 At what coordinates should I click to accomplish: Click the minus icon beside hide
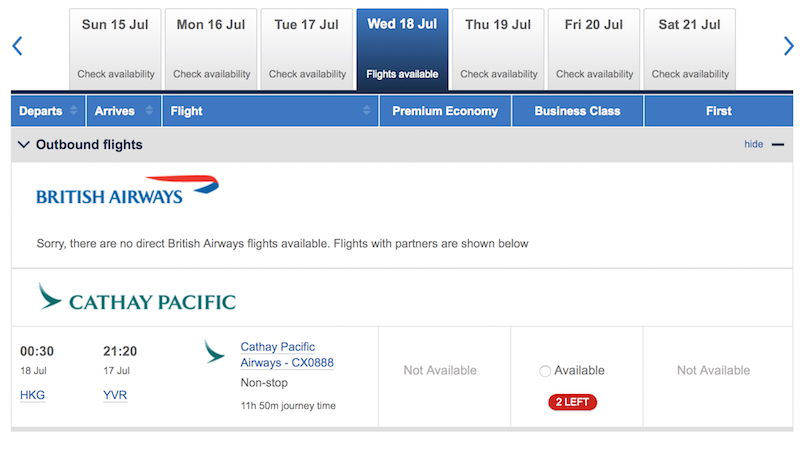click(778, 145)
